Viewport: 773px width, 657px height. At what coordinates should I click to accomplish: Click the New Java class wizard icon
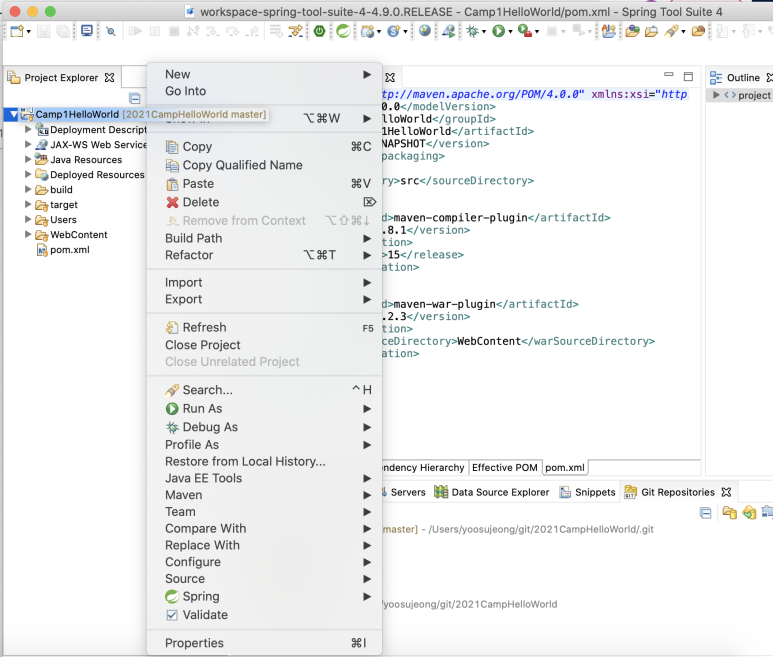609,32
